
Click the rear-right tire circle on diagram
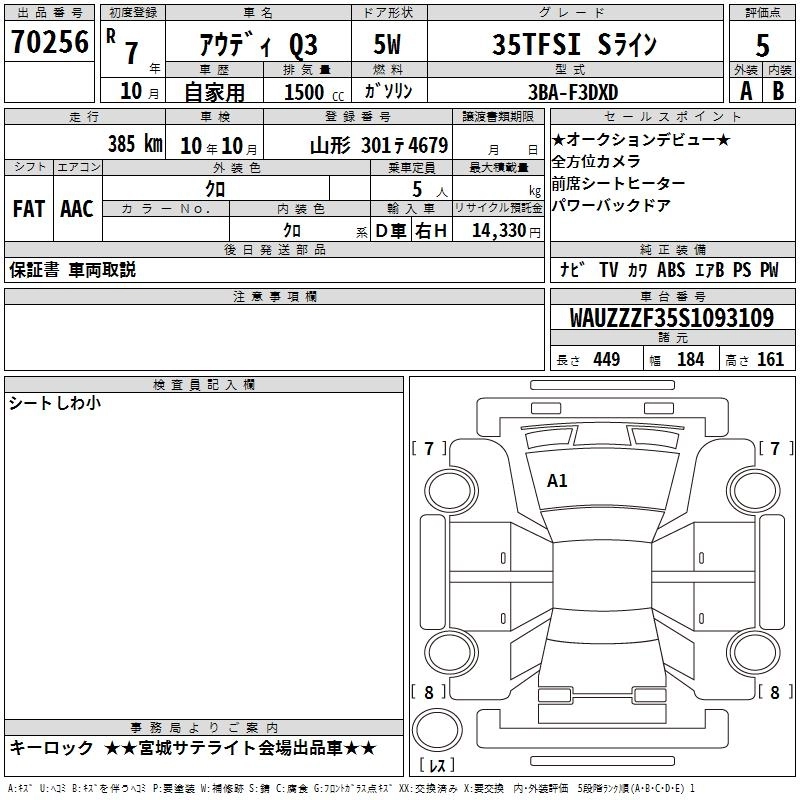click(753, 653)
